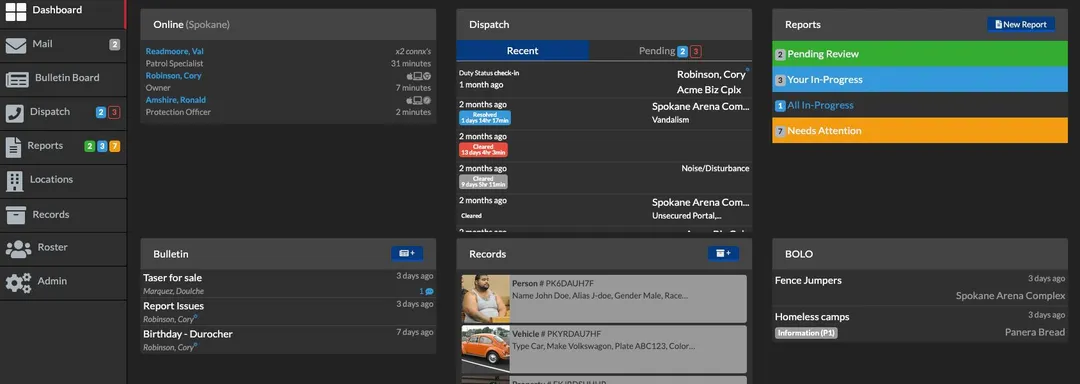Click the Mail envelope icon
Image resolution: width=1080 pixels, height=384 pixels.
pyautogui.click(x=16, y=45)
